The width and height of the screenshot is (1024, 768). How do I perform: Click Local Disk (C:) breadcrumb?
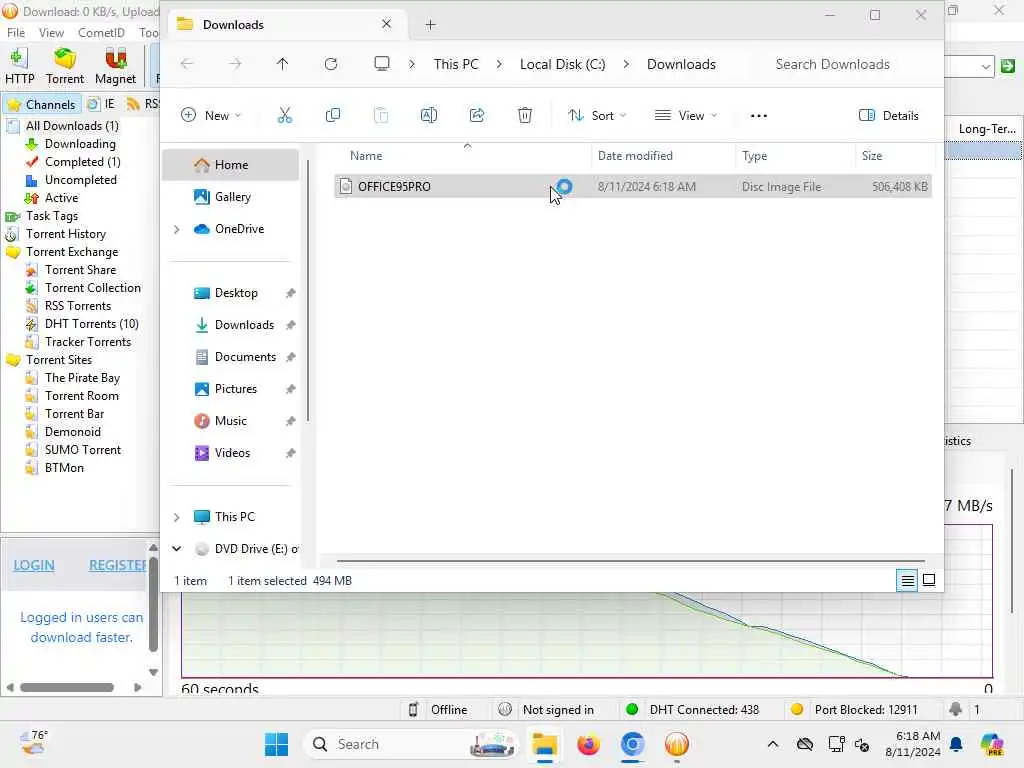pos(562,64)
